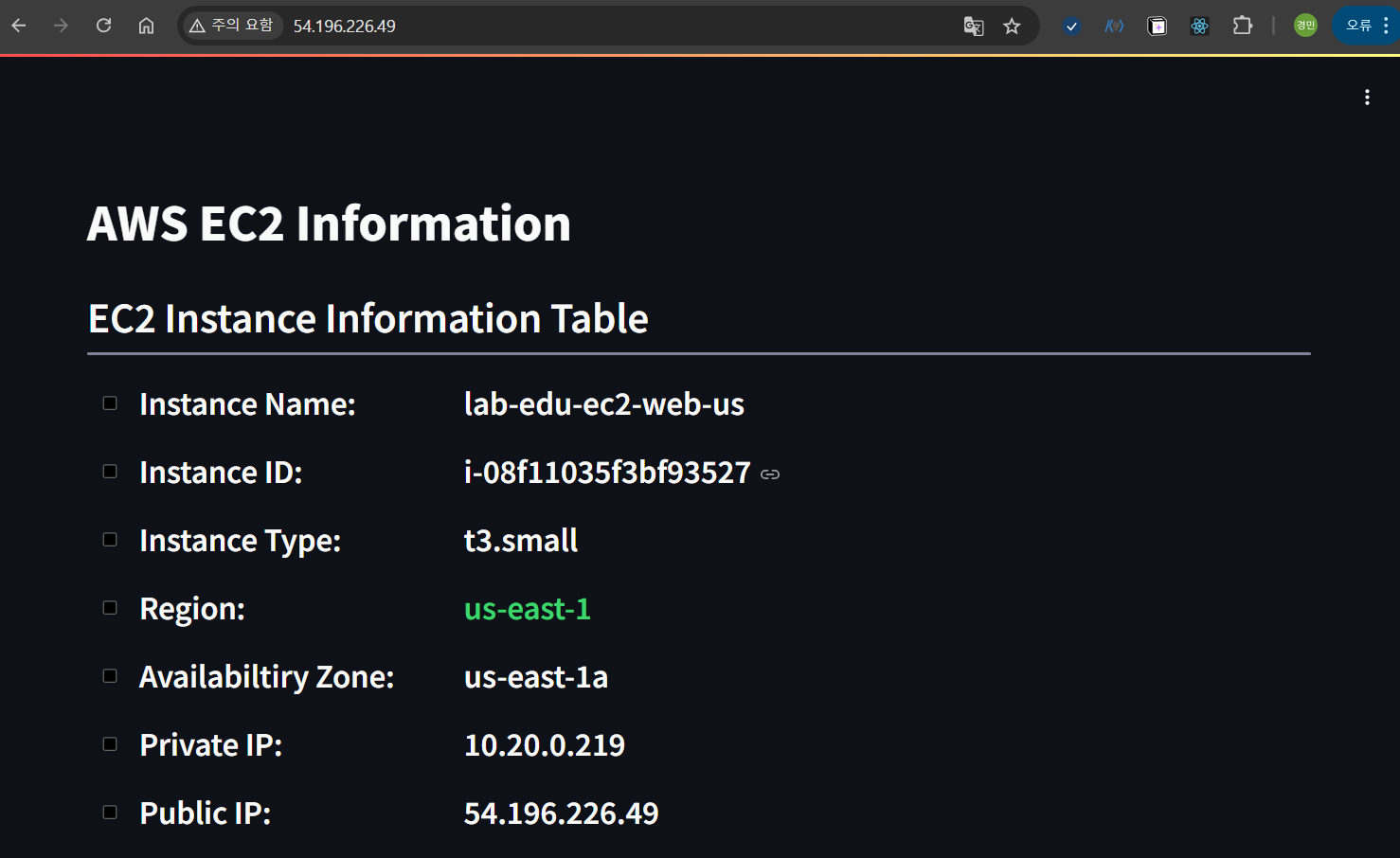The height and width of the screenshot is (858, 1400).
Task: Click the Region: label
Action: click(x=192, y=609)
